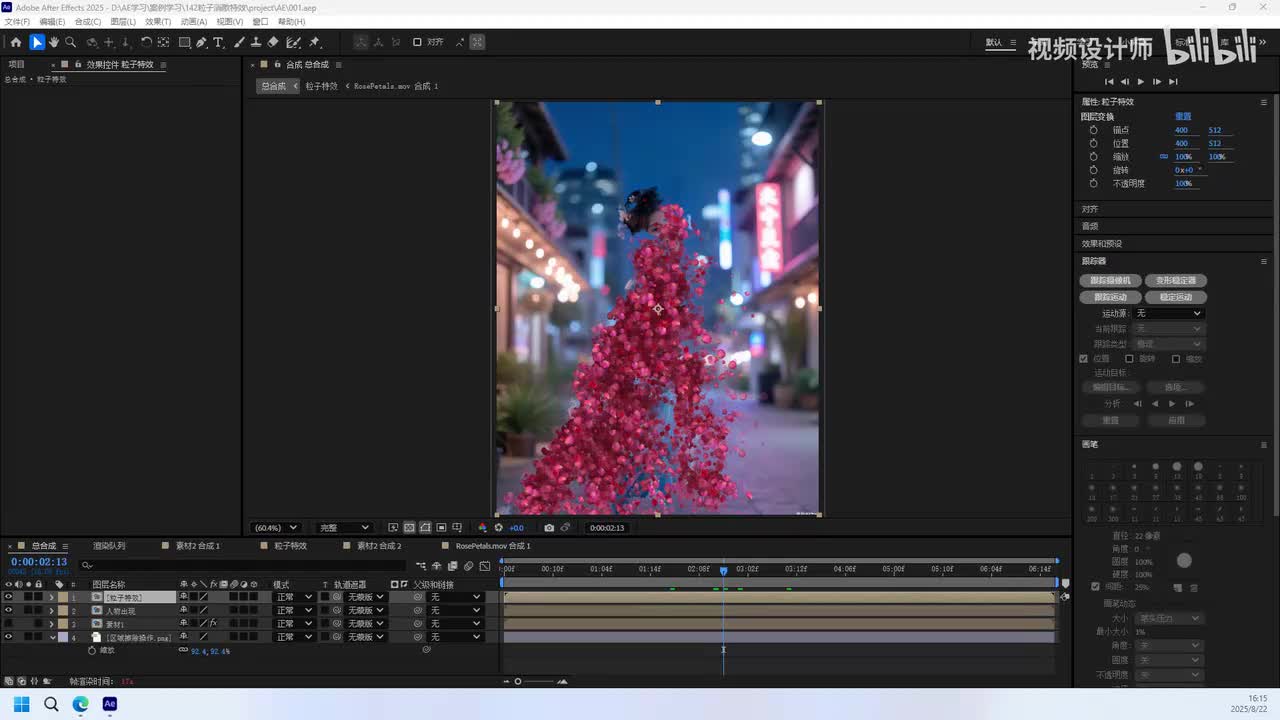Click the snapshot camera icon in viewer
The width and height of the screenshot is (1280, 720).
point(549,527)
